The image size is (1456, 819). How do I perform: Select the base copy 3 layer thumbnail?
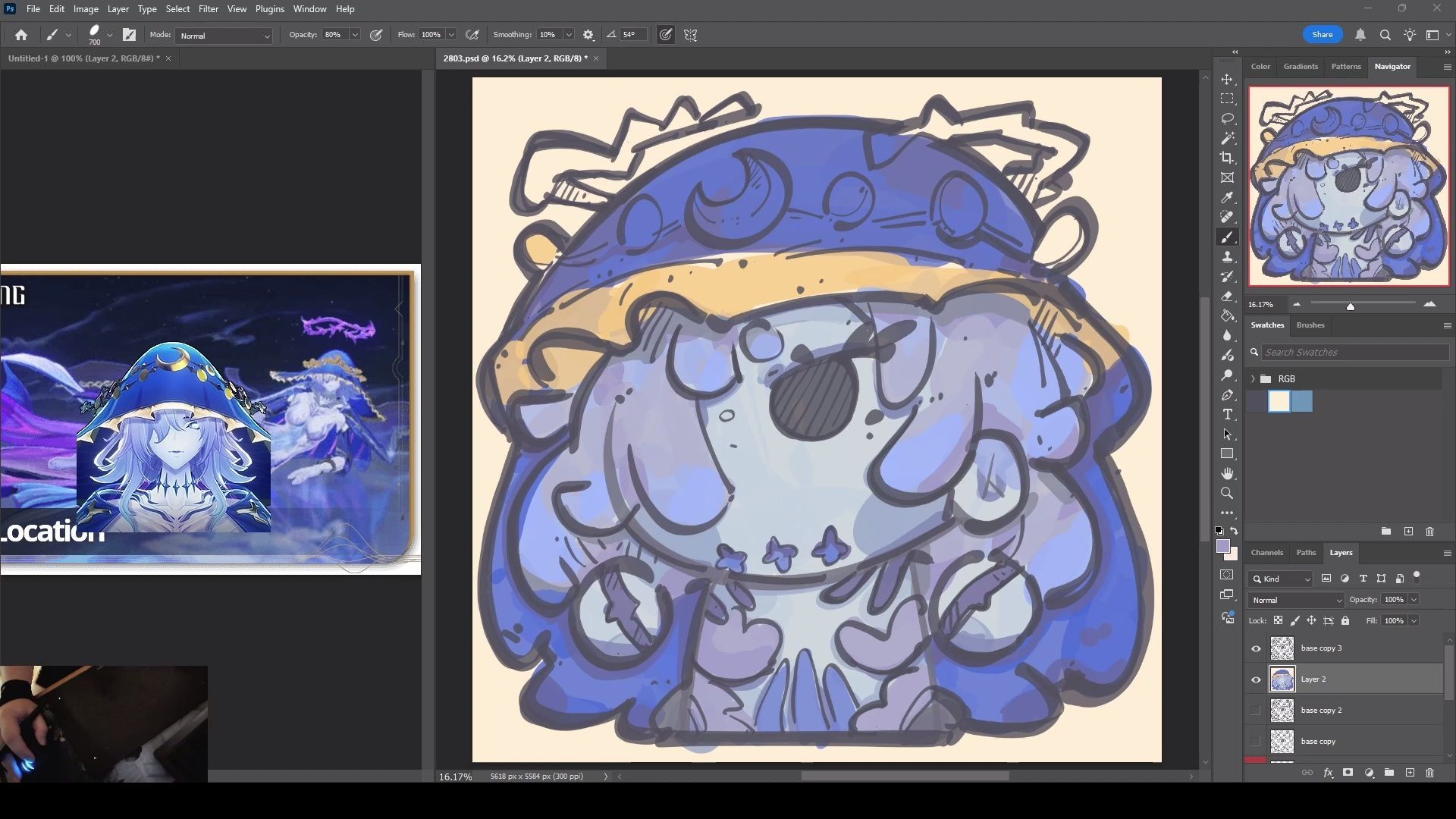(1282, 648)
